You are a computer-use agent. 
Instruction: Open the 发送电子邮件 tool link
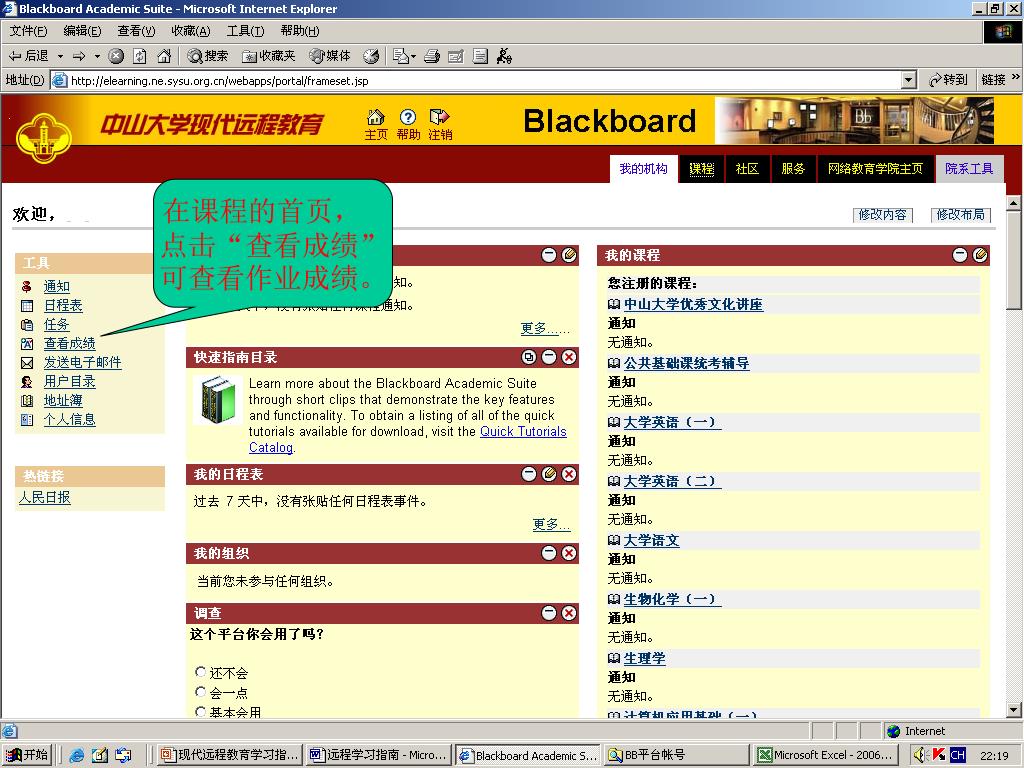click(x=82, y=362)
